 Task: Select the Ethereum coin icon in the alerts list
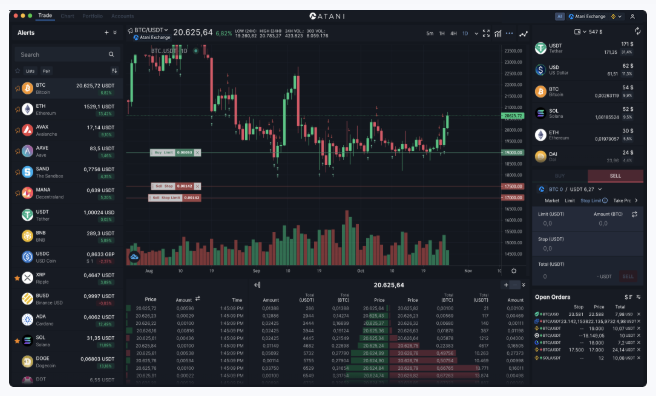[x=28, y=110]
